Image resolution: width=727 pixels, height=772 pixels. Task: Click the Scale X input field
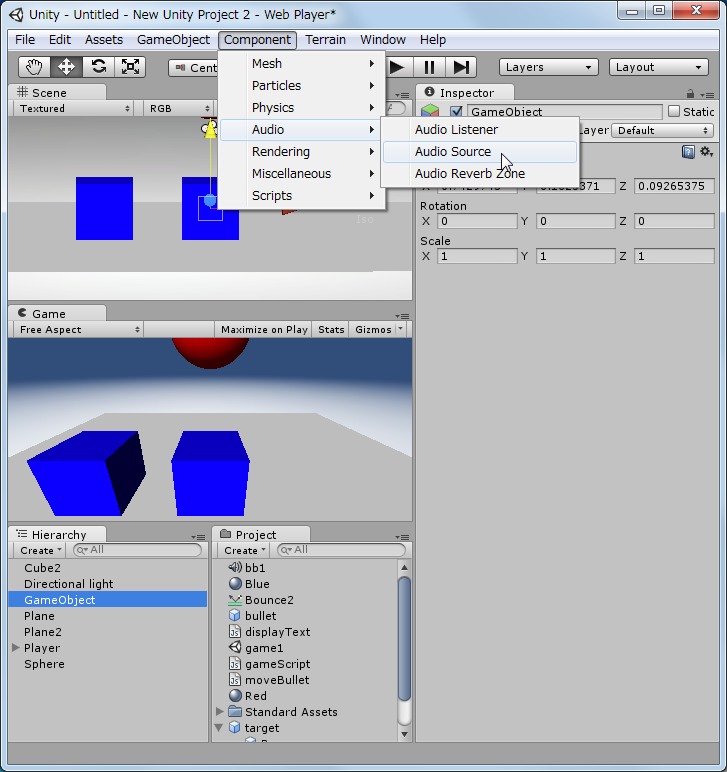[476, 257]
